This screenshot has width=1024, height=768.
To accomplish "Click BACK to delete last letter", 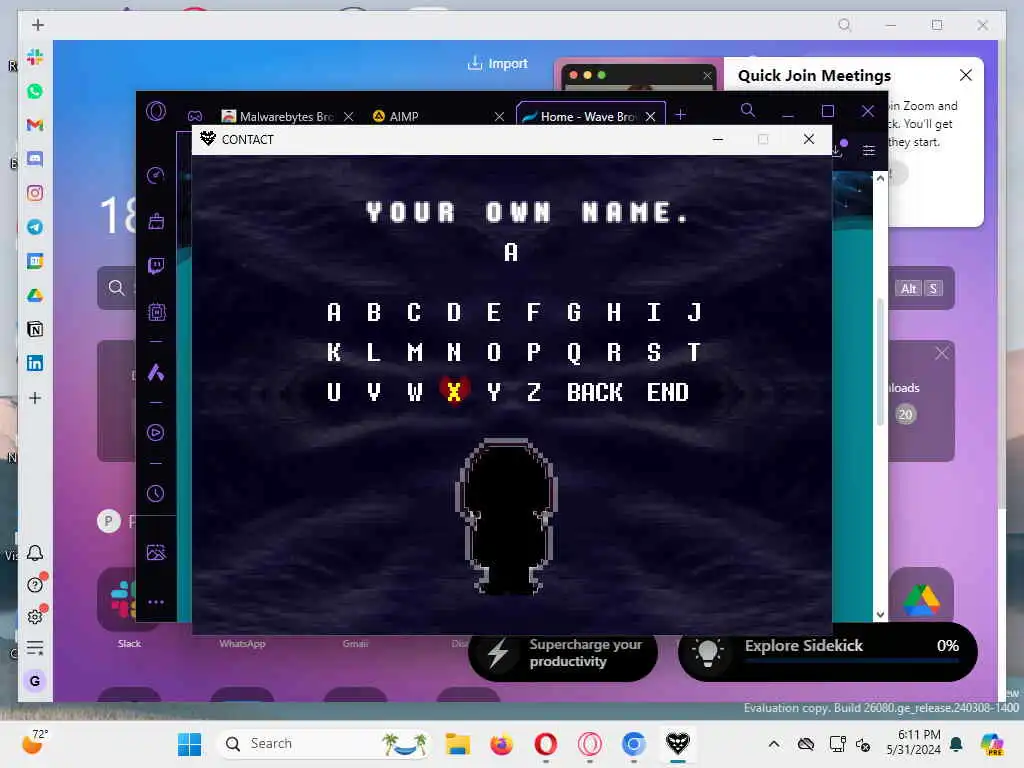I will click(594, 392).
